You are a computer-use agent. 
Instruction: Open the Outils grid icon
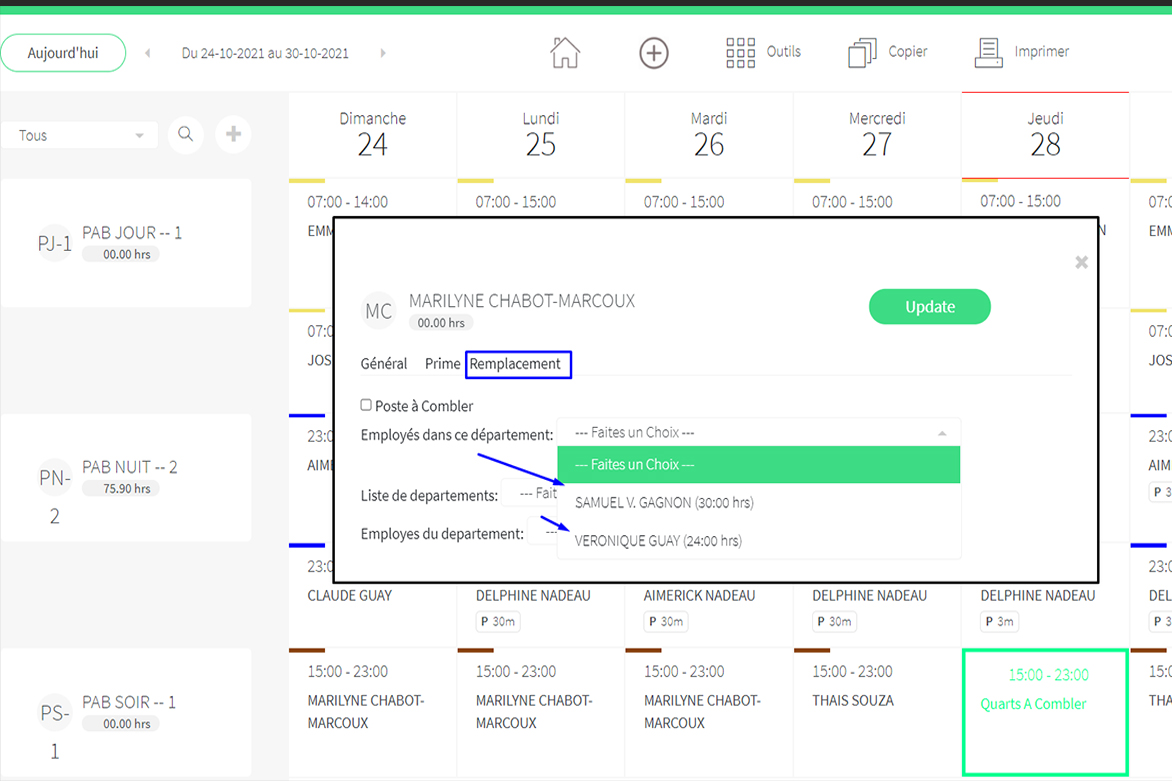(x=741, y=53)
